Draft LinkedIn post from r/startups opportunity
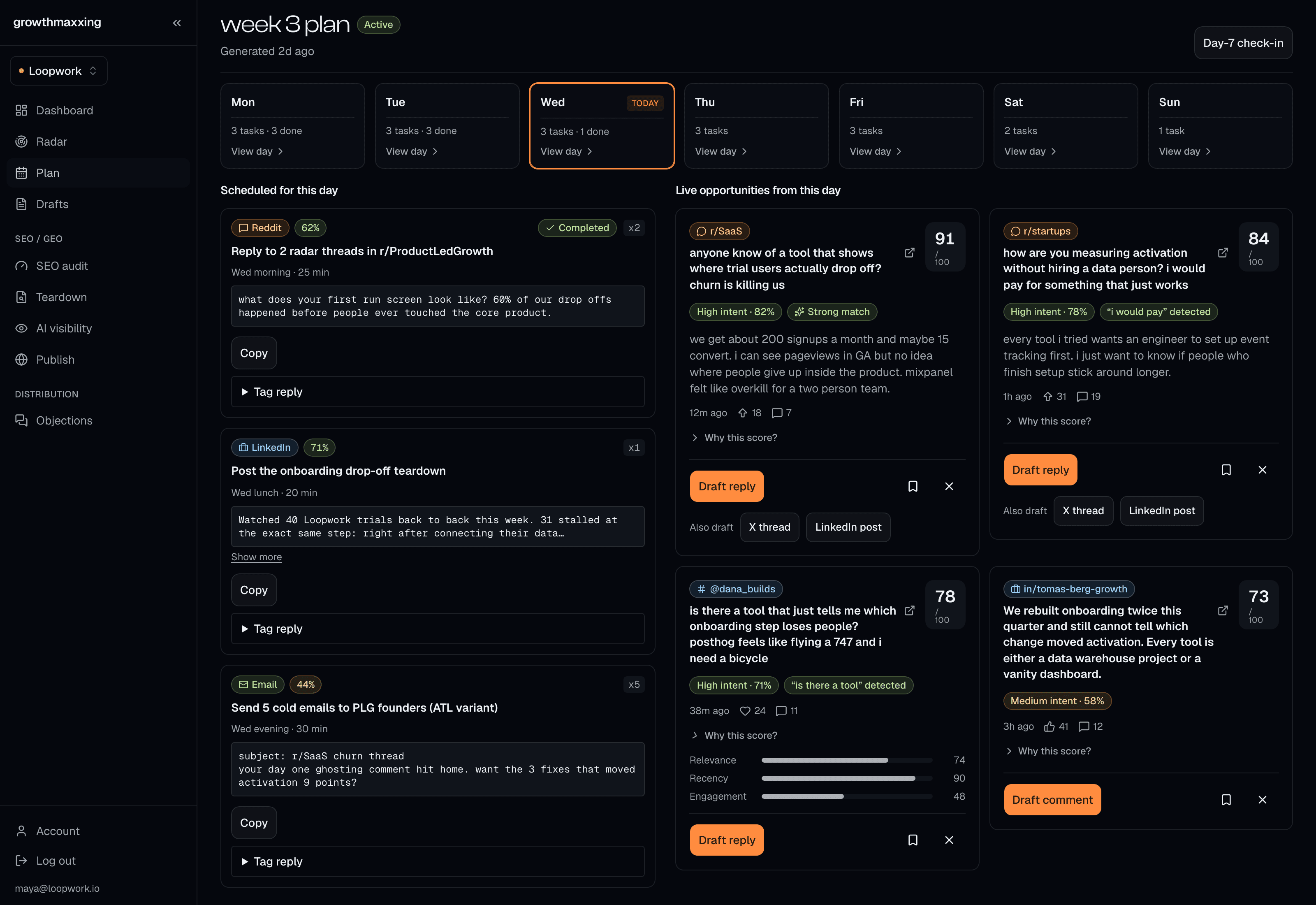 click(x=1162, y=511)
